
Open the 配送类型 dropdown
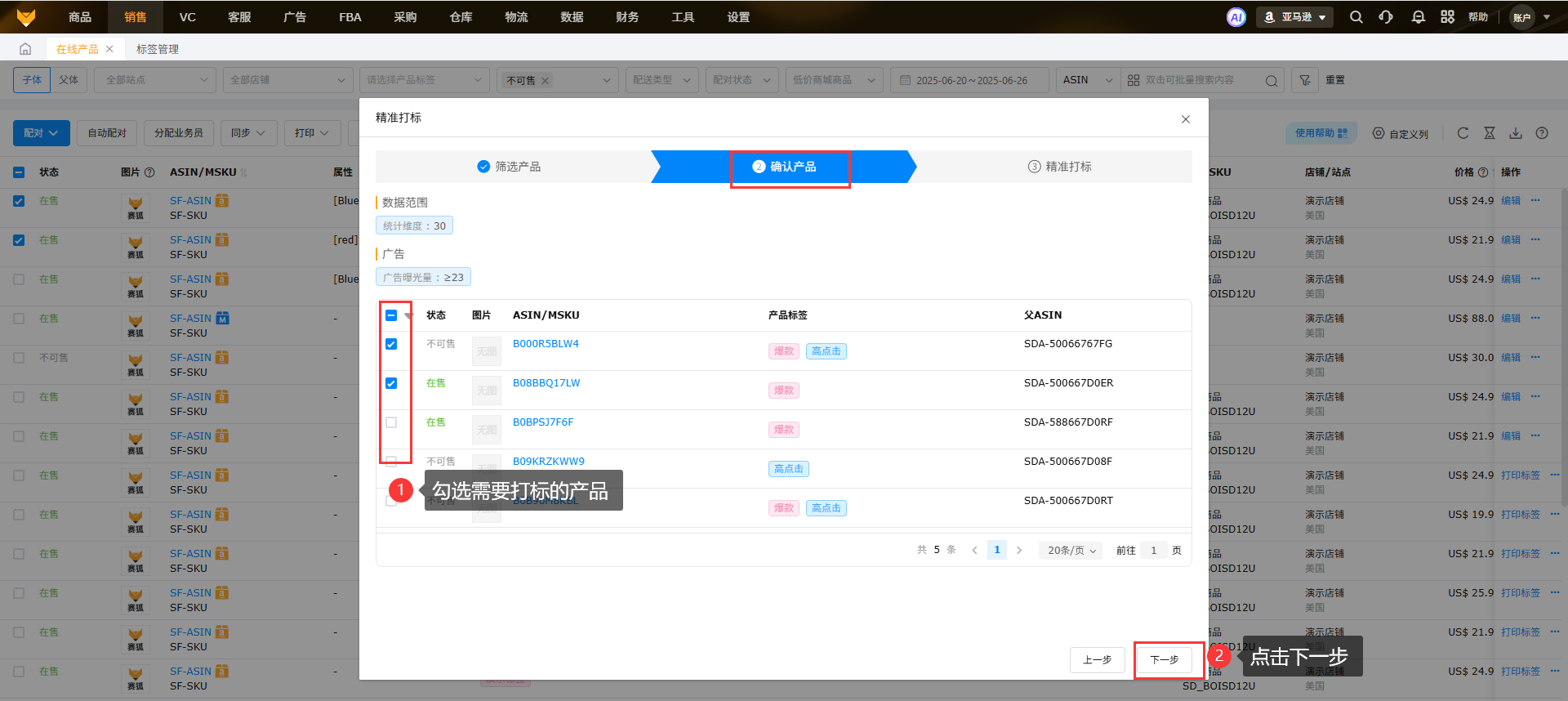point(661,80)
